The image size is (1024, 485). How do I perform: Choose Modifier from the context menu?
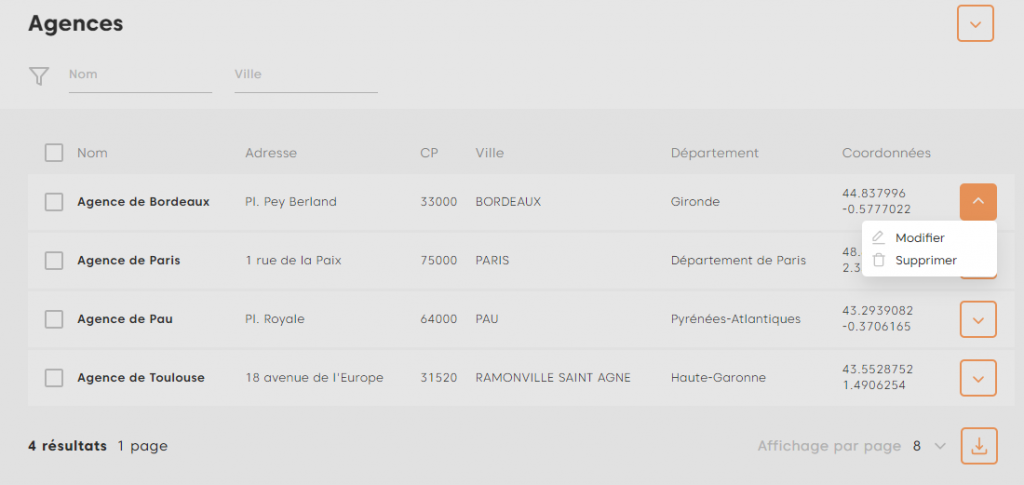[920, 238]
